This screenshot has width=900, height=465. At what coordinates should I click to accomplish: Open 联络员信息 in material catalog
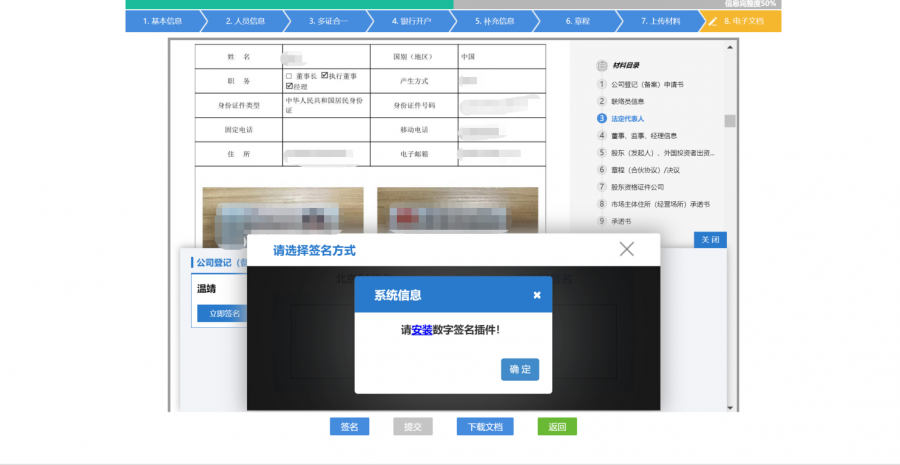(627, 102)
